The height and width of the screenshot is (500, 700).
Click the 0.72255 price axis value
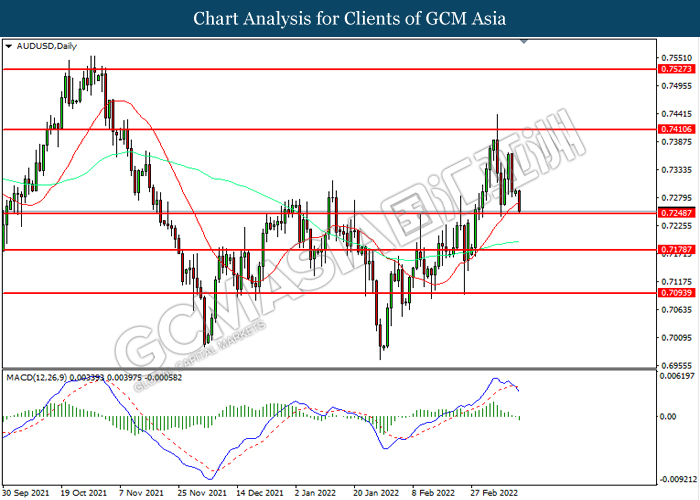[x=677, y=226]
